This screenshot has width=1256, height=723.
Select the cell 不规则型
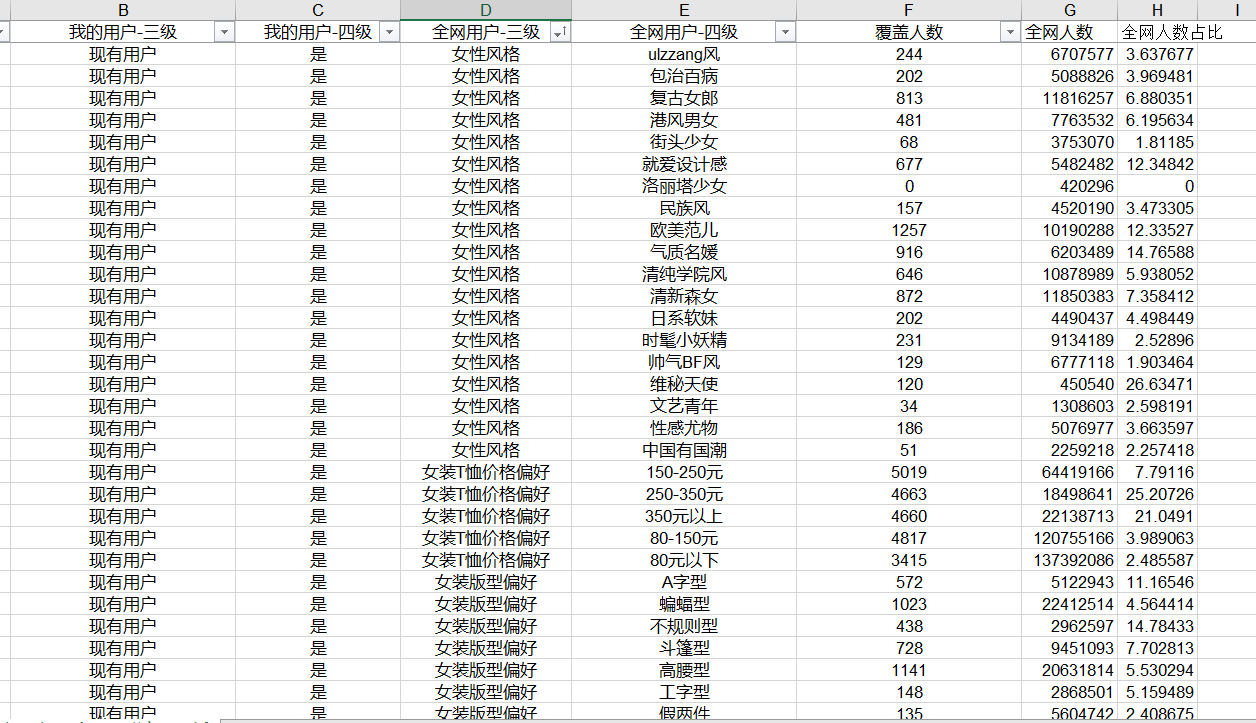pyautogui.click(x=684, y=626)
